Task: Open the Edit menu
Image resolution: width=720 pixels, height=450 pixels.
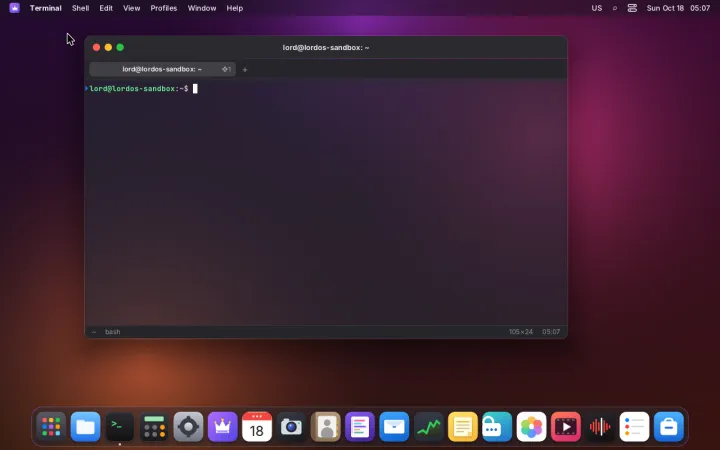Action: point(106,8)
